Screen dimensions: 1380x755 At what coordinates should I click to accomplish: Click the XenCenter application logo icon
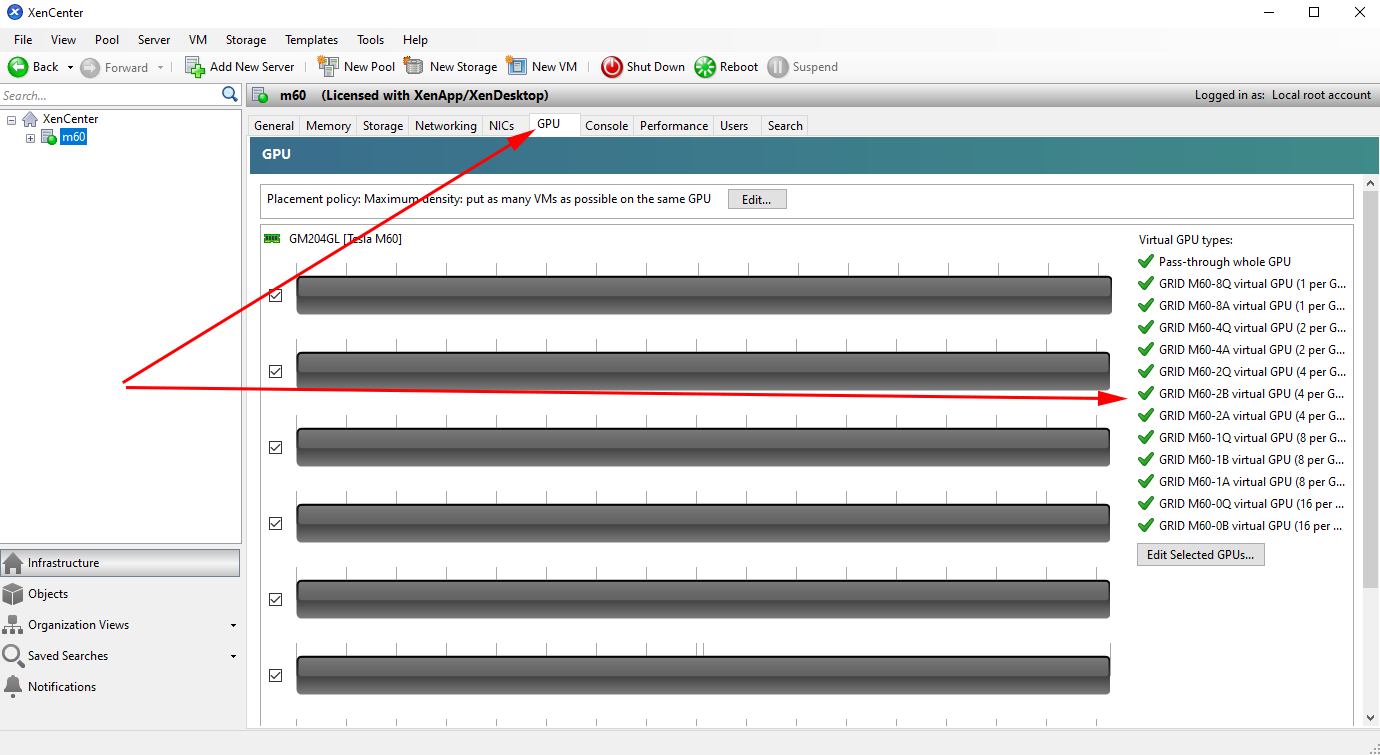15,13
